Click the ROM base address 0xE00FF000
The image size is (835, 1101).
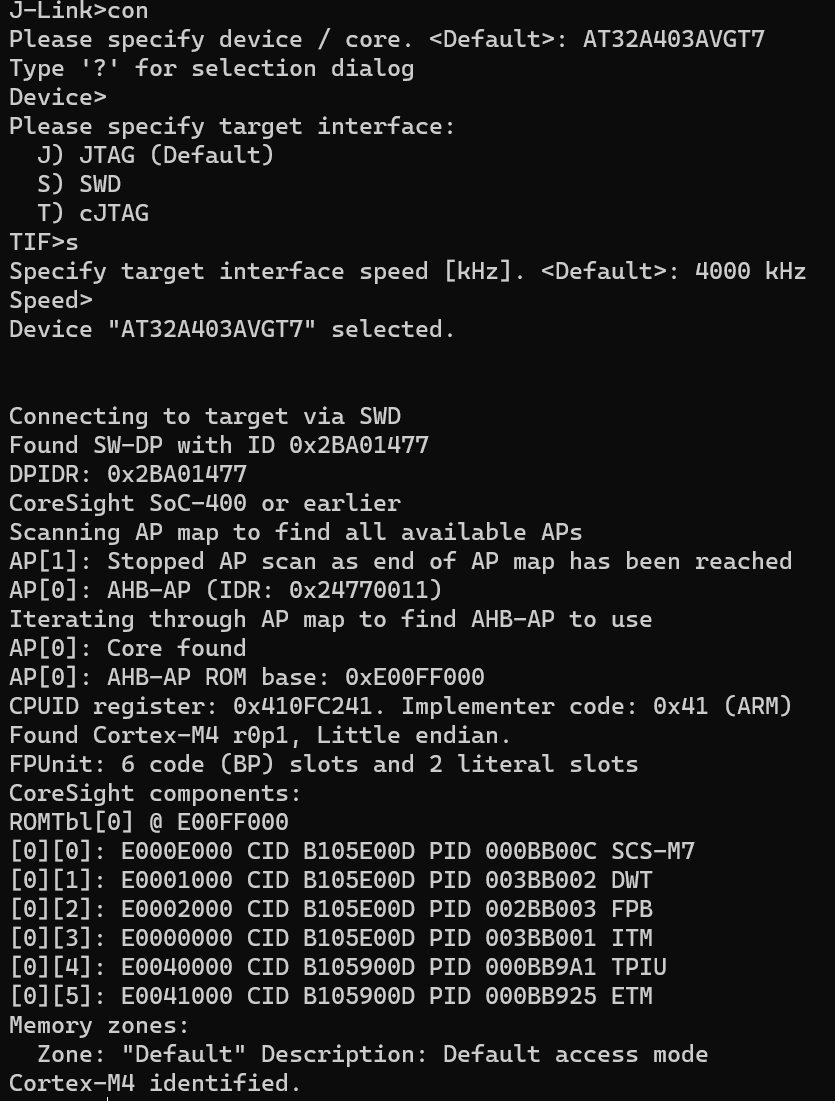coord(414,677)
